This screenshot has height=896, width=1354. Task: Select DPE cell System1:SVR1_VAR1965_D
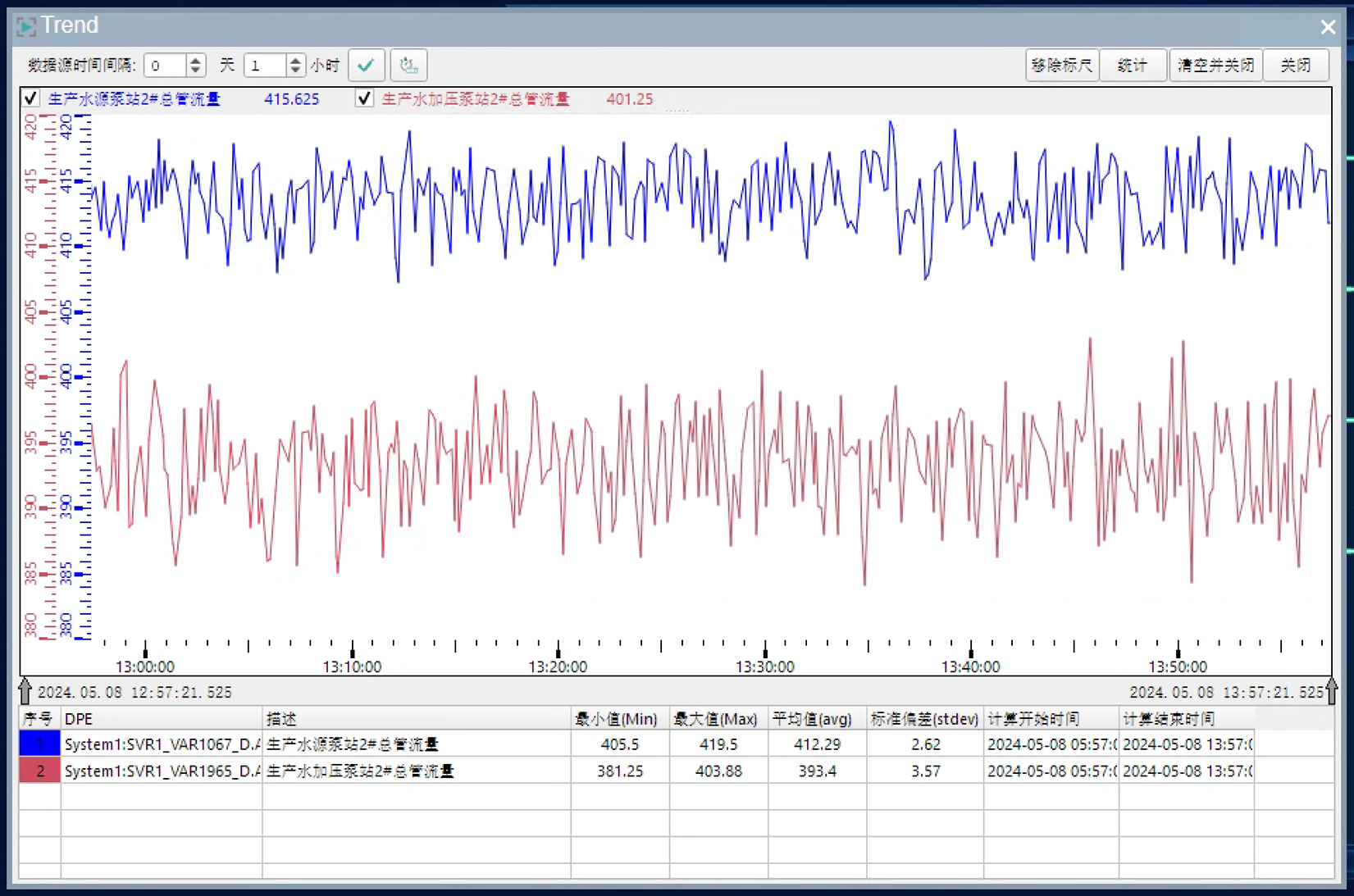click(x=162, y=771)
